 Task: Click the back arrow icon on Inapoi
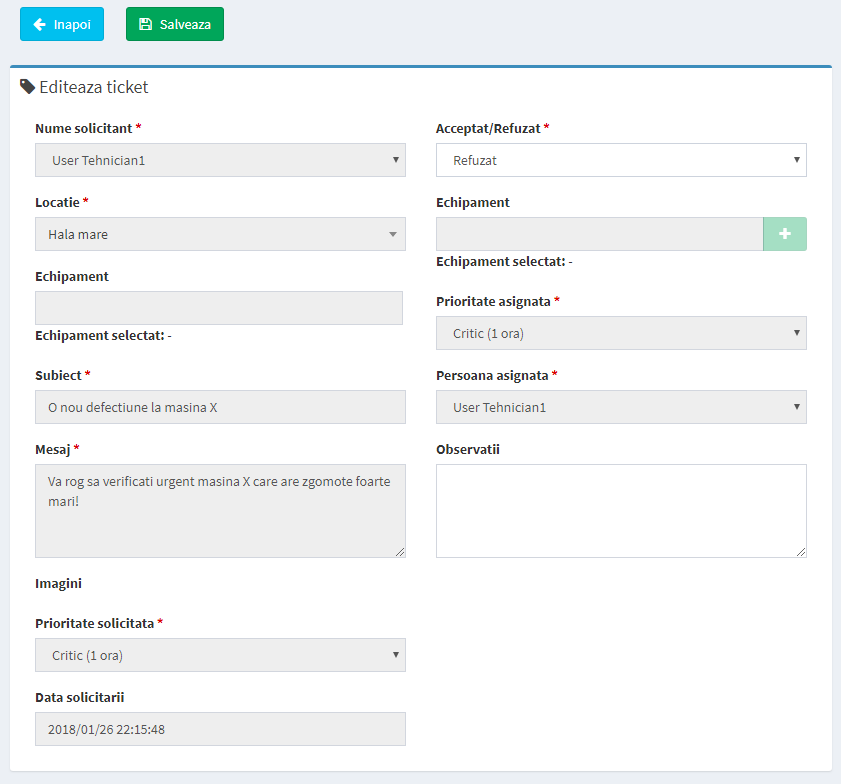click(39, 24)
